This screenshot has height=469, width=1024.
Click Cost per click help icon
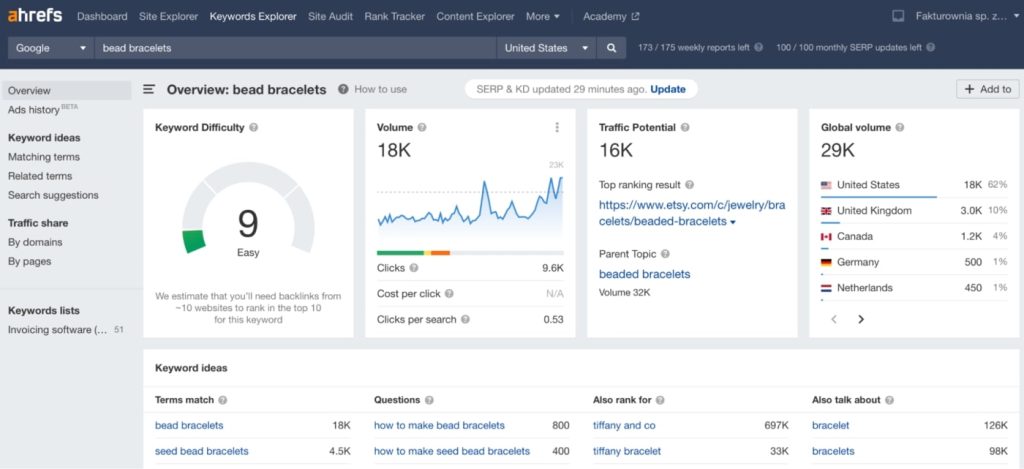click(449, 294)
